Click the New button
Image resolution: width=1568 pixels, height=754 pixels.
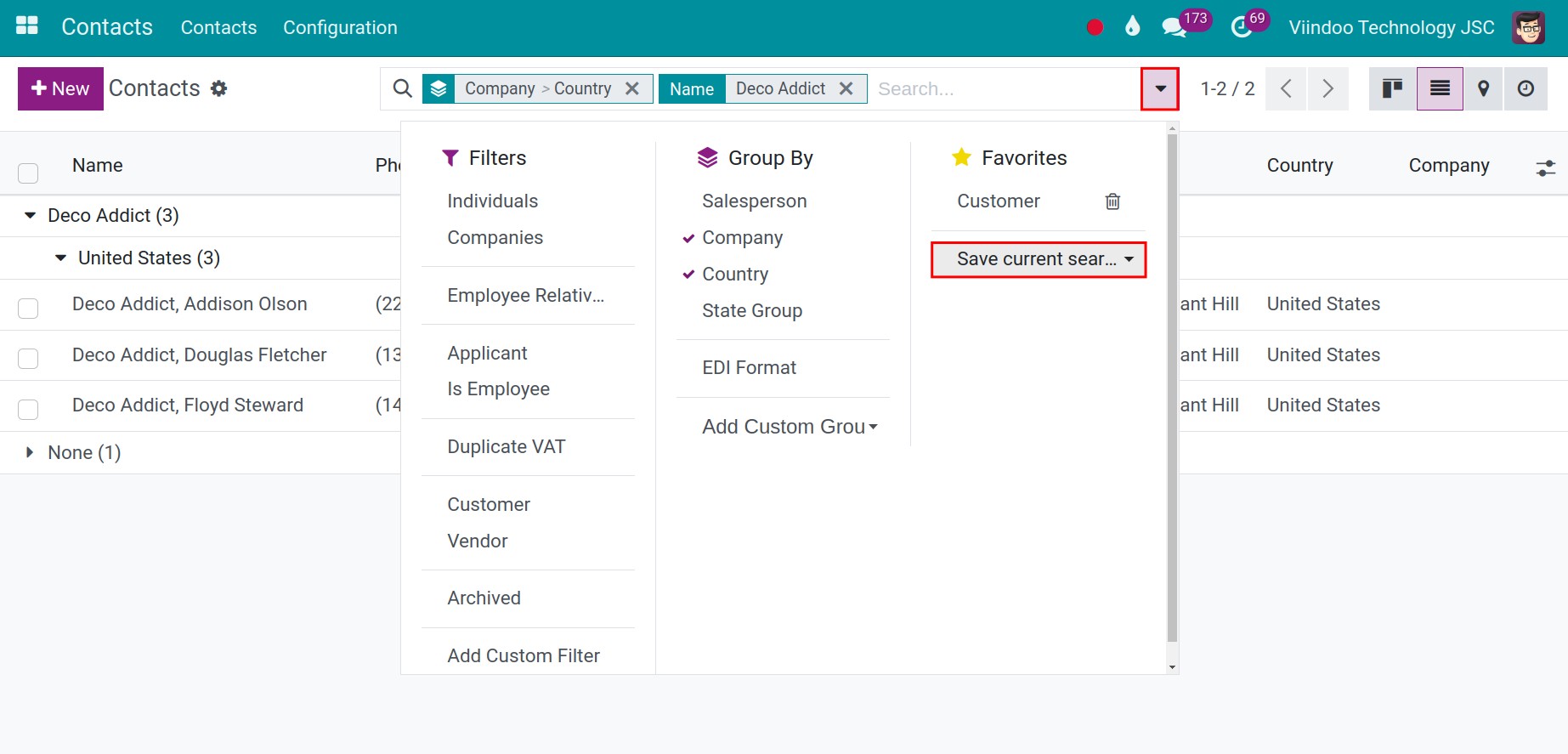click(60, 88)
